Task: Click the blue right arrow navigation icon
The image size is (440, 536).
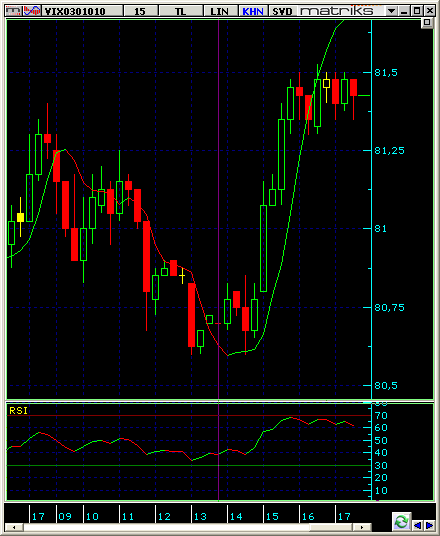Action: point(429,525)
